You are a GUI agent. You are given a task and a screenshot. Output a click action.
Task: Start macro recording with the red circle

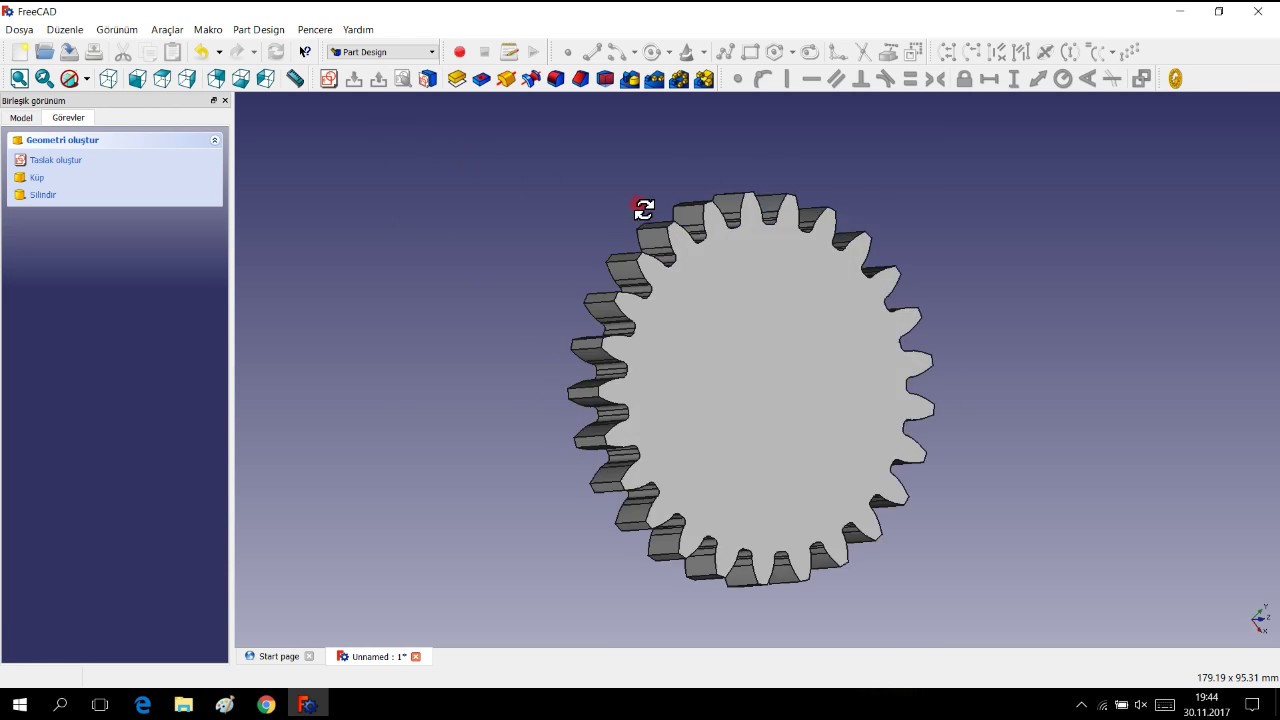460,52
